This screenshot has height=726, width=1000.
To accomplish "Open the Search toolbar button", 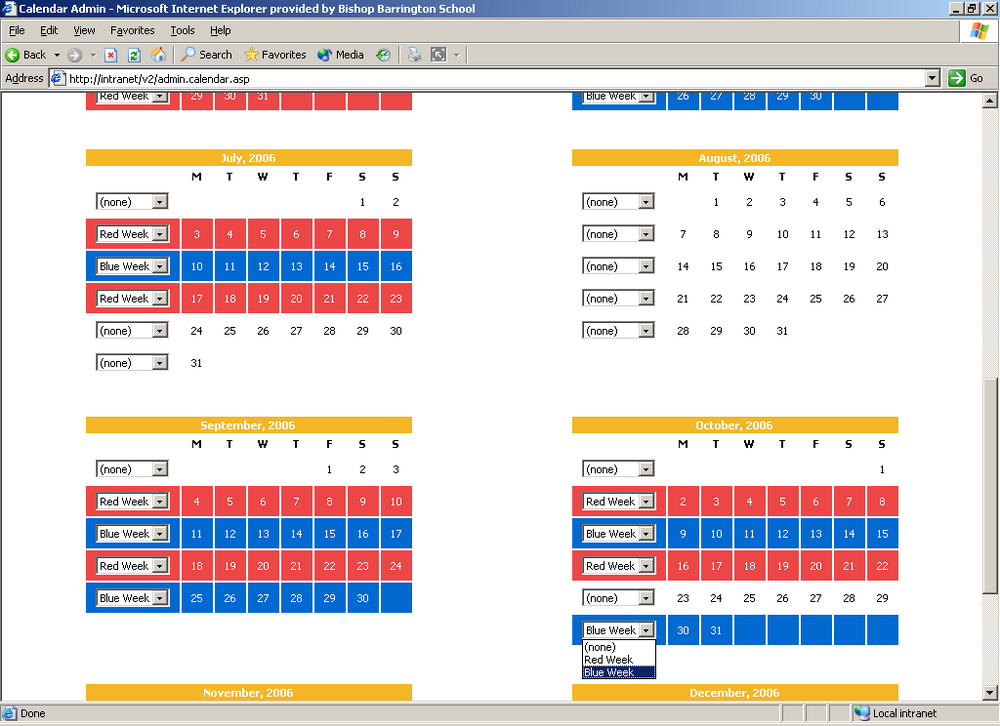I will [206, 55].
